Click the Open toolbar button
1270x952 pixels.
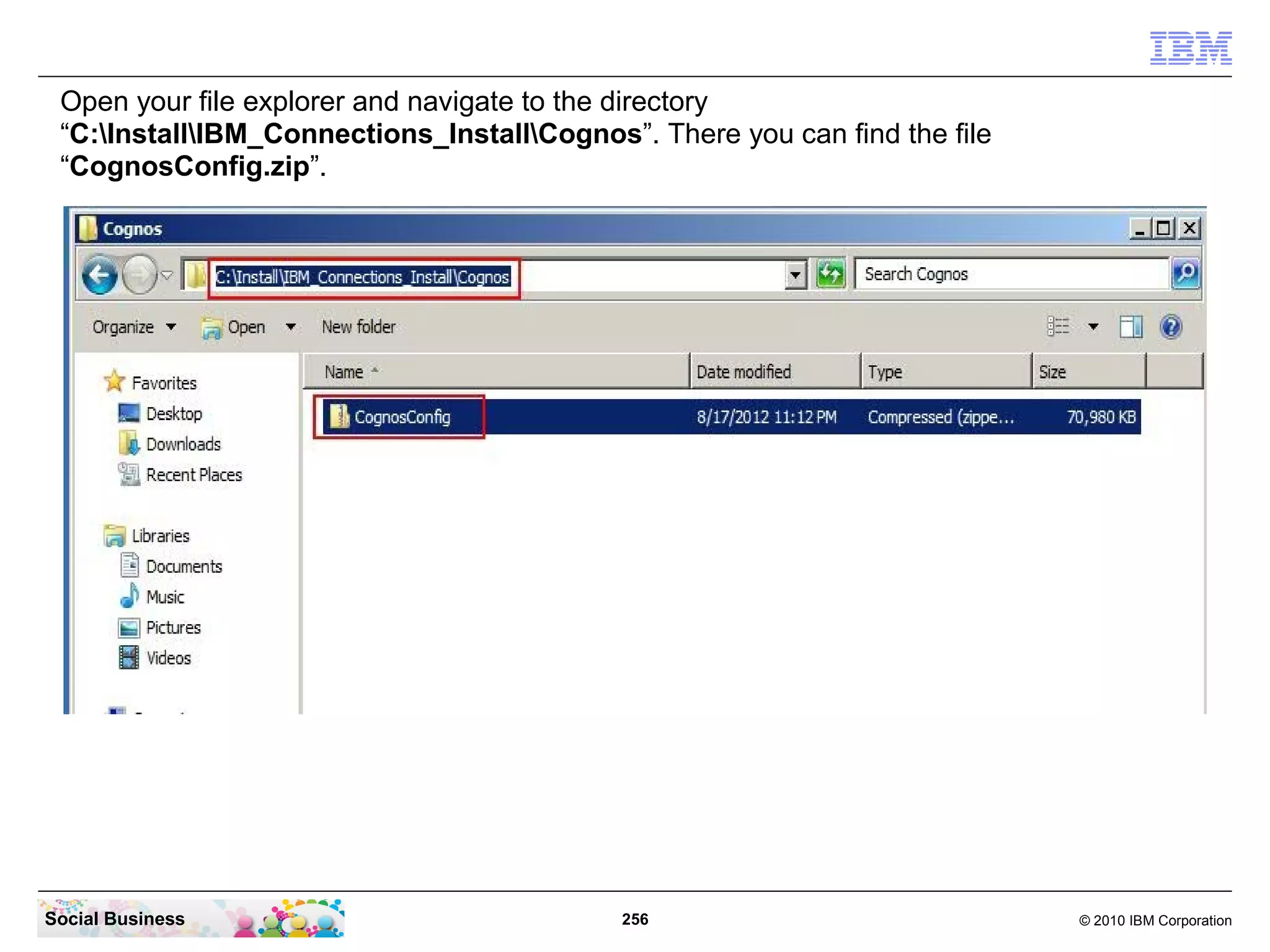pos(233,327)
